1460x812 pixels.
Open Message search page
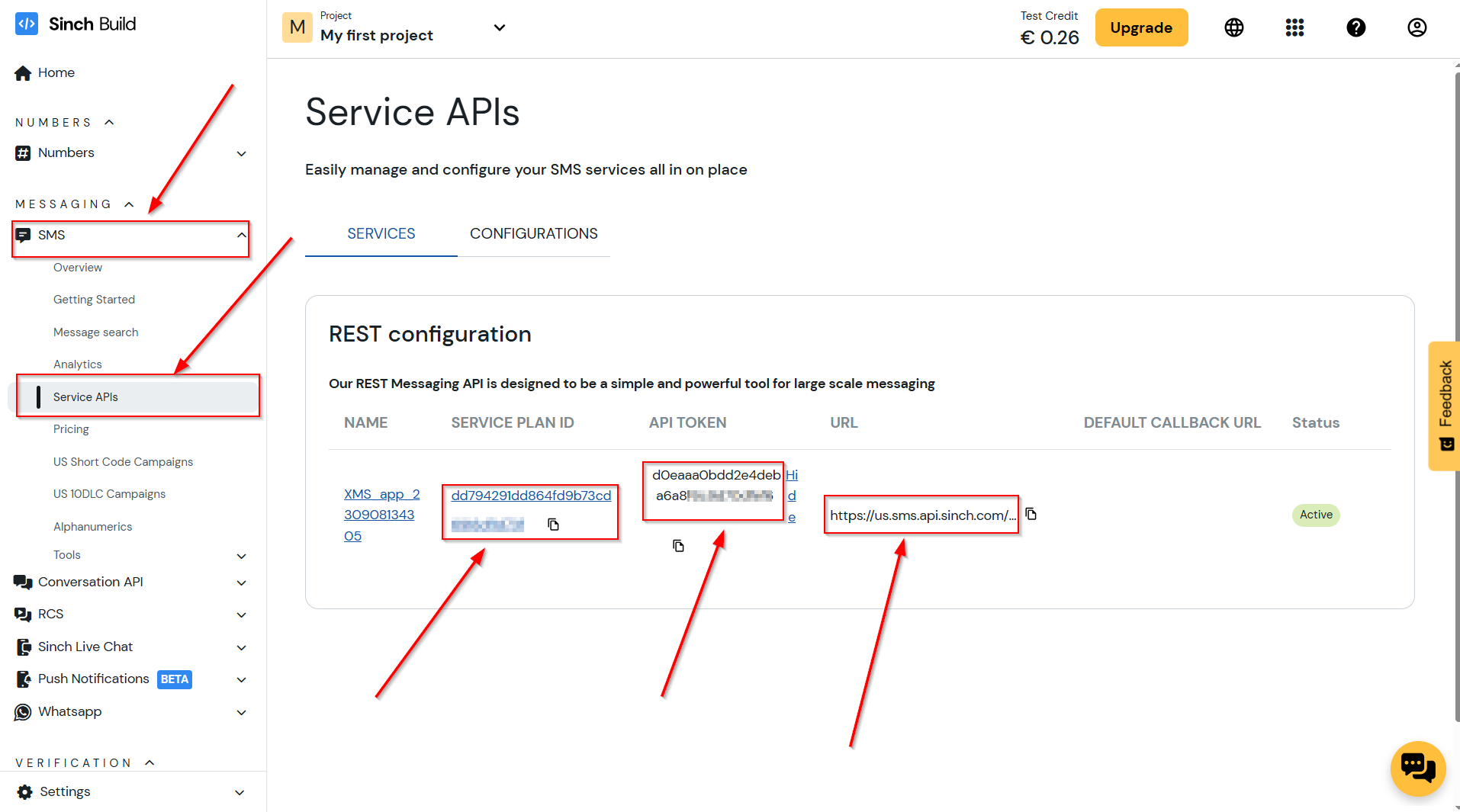95,332
